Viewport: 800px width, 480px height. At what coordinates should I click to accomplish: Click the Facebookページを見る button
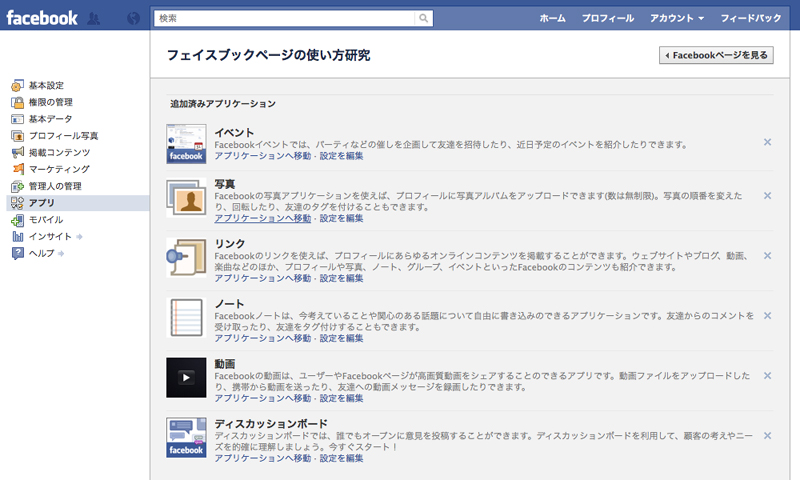[716, 55]
